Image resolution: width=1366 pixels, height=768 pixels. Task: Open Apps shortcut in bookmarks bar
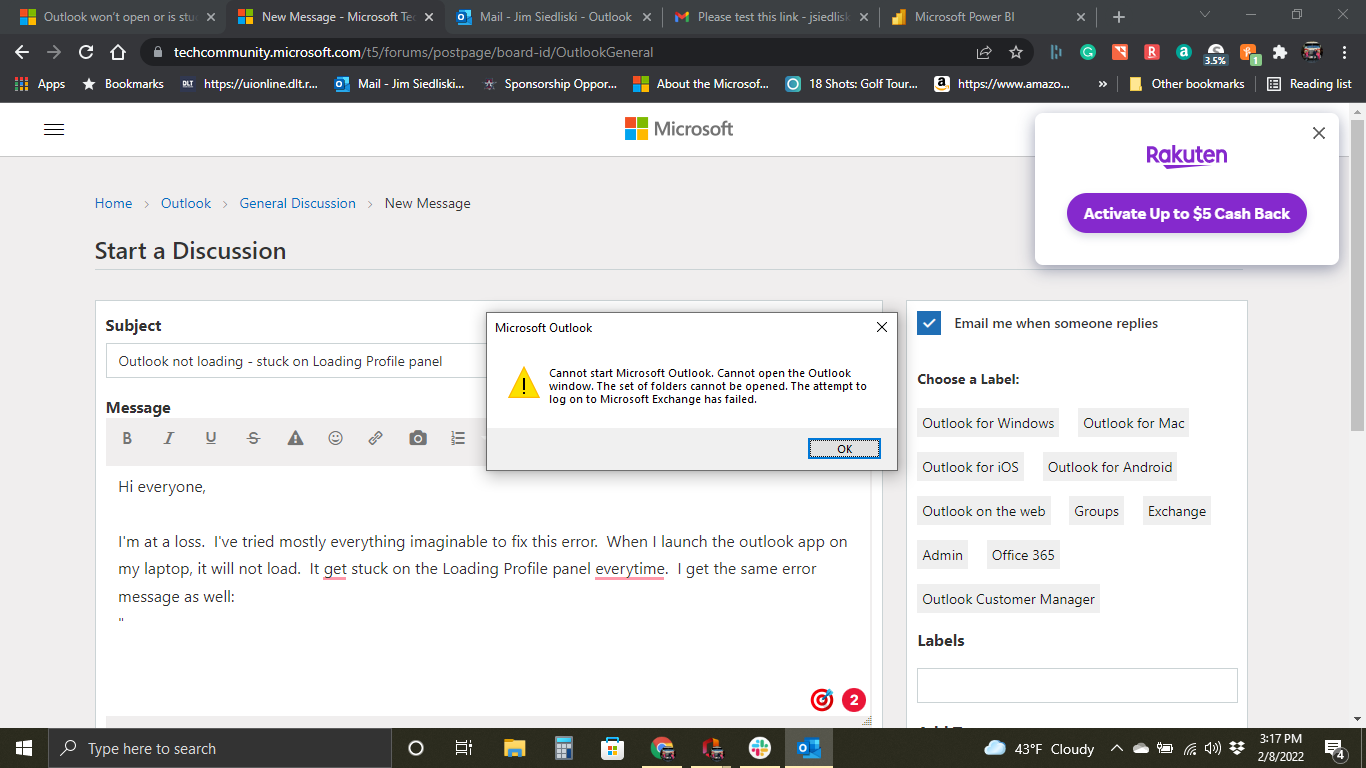click(40, 84)
